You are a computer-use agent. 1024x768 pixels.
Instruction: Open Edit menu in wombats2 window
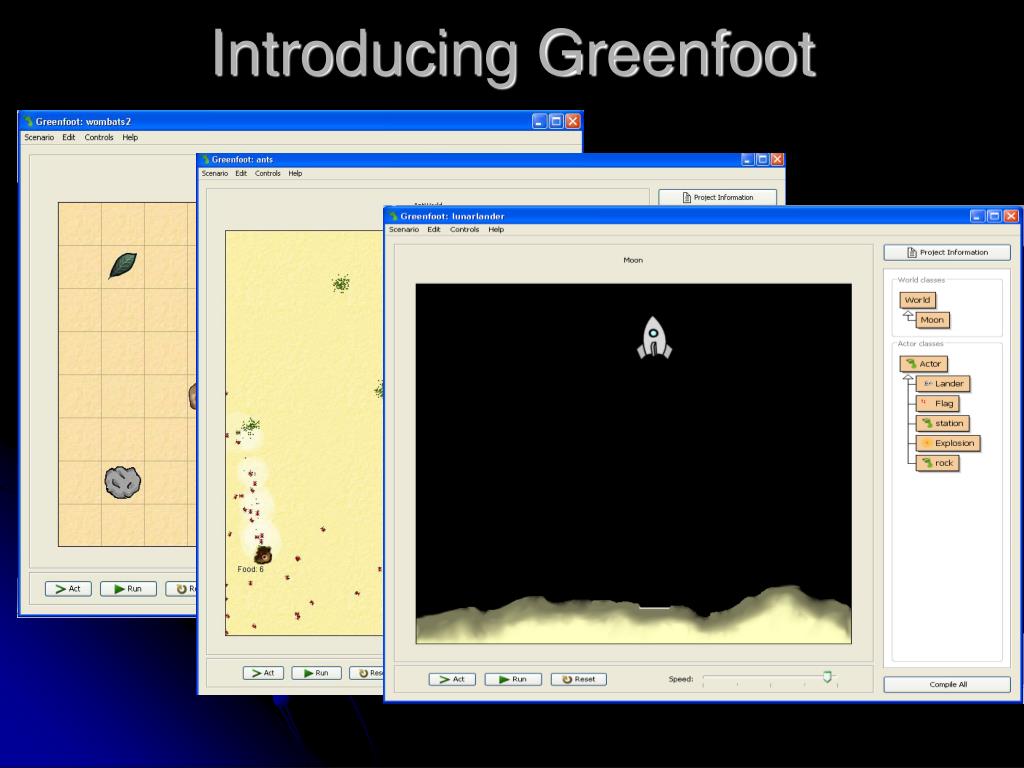coord(69,137)
